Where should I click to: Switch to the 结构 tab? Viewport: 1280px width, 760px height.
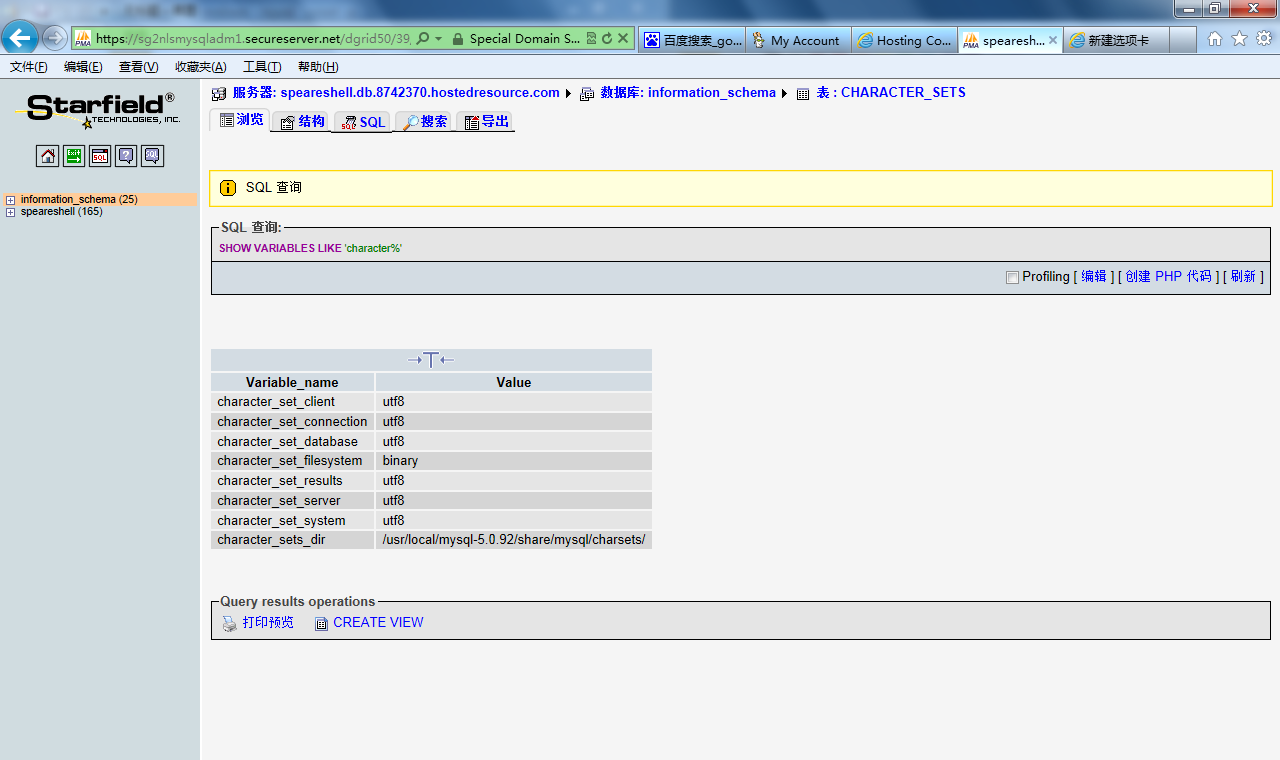click(x=302, y=121)
